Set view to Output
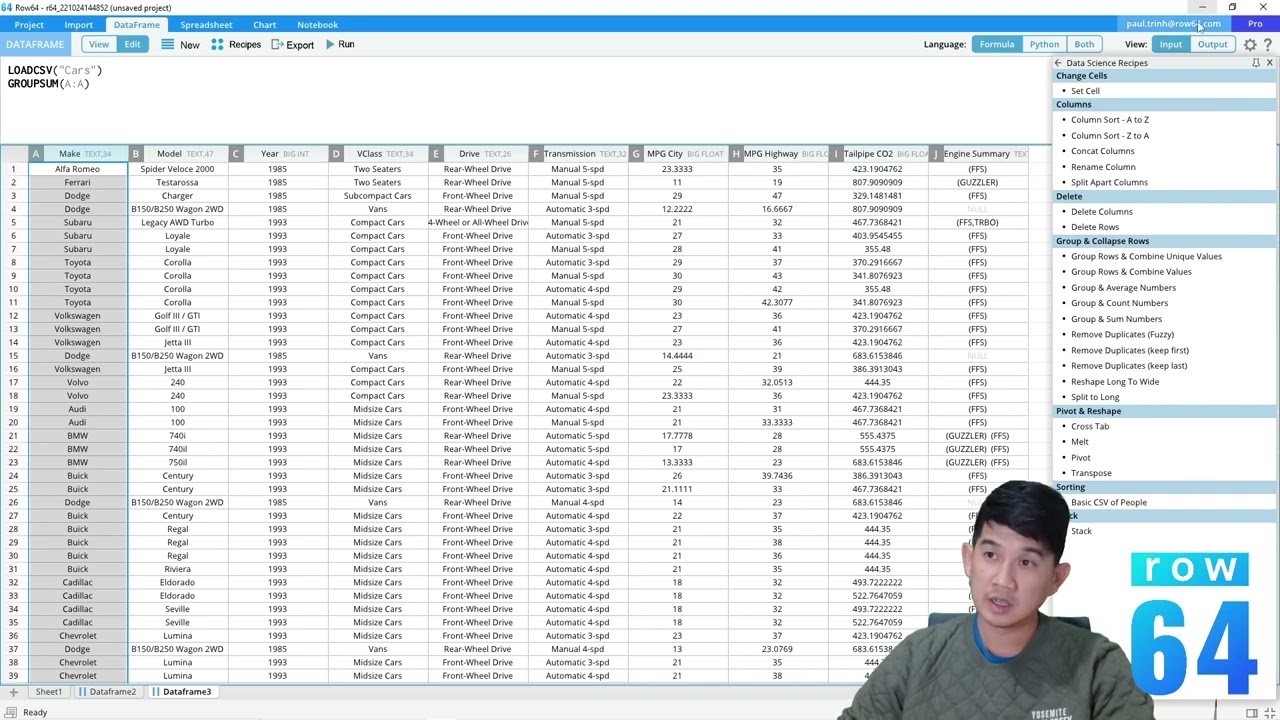 point(1212,44)
